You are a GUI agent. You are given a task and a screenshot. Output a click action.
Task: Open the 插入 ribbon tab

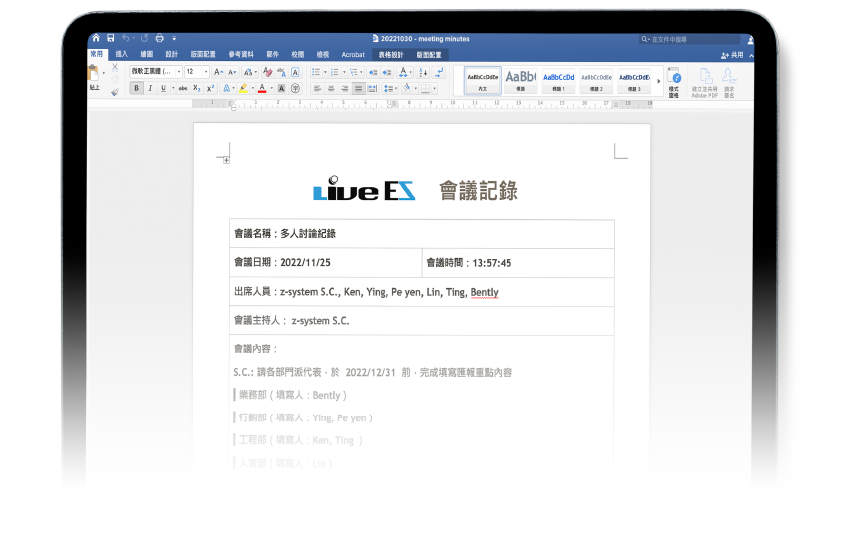[122, 54]
